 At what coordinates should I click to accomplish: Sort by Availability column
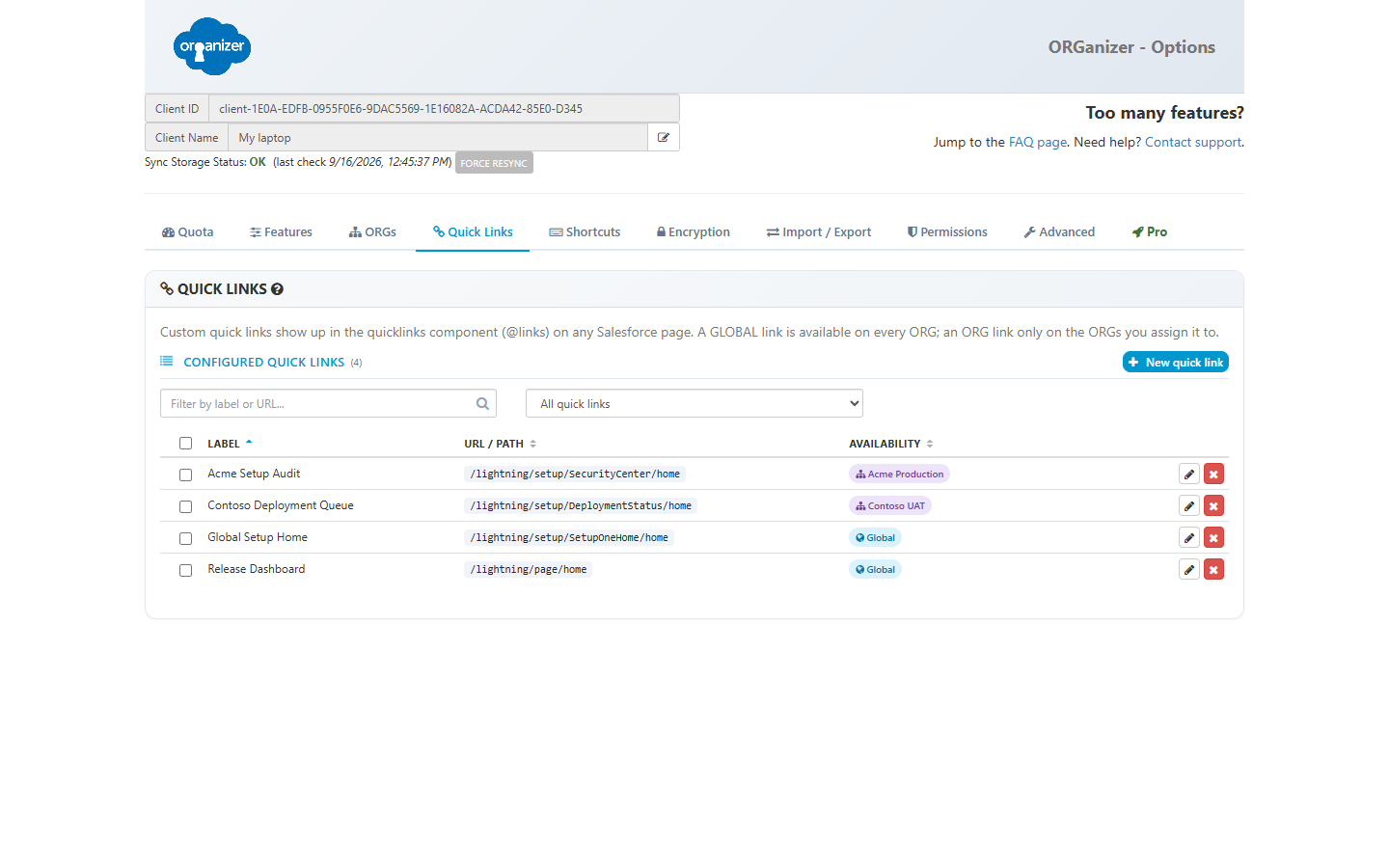point(891,444)
